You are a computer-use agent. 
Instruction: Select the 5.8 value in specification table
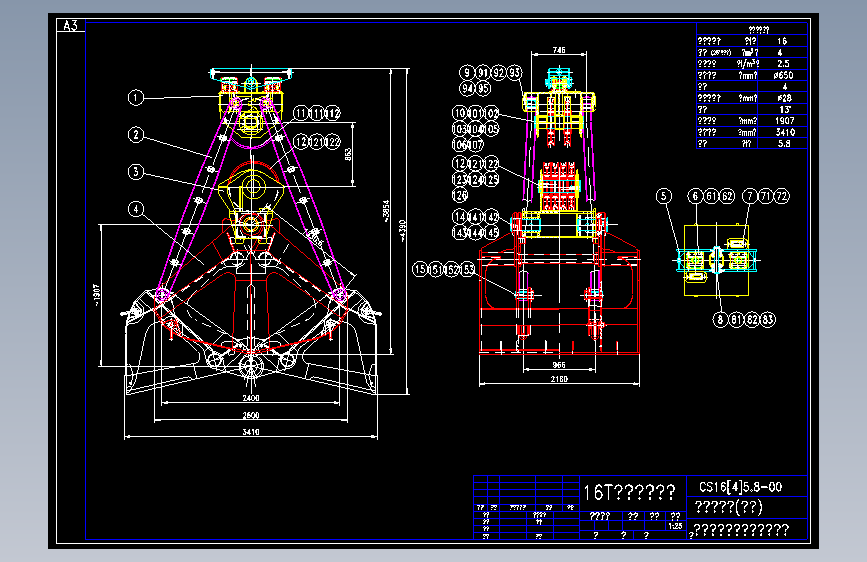(784, 144)
